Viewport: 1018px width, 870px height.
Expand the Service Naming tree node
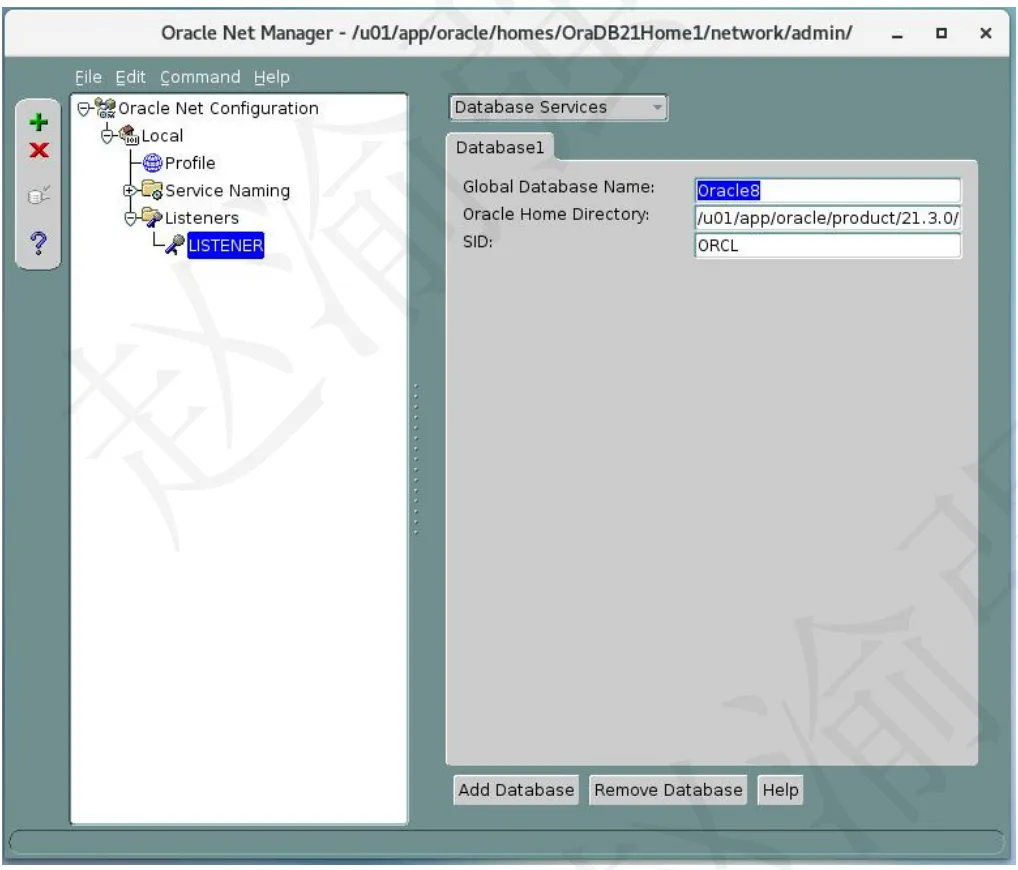pos(129,190)
